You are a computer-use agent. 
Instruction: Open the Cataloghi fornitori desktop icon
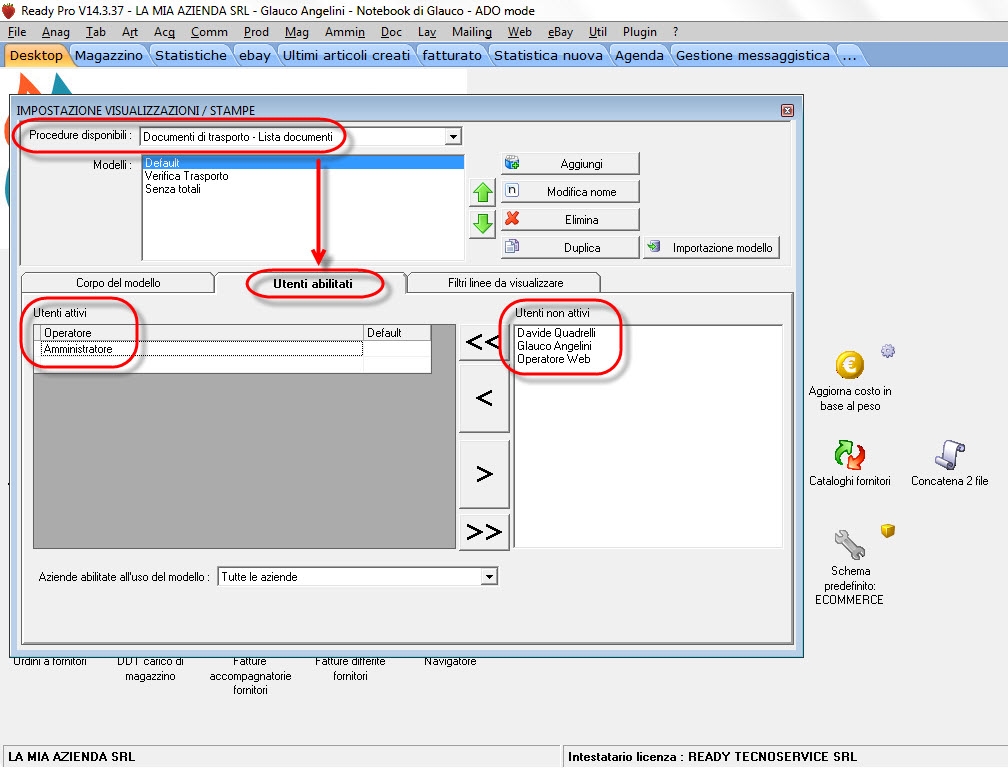coord(849,455)
